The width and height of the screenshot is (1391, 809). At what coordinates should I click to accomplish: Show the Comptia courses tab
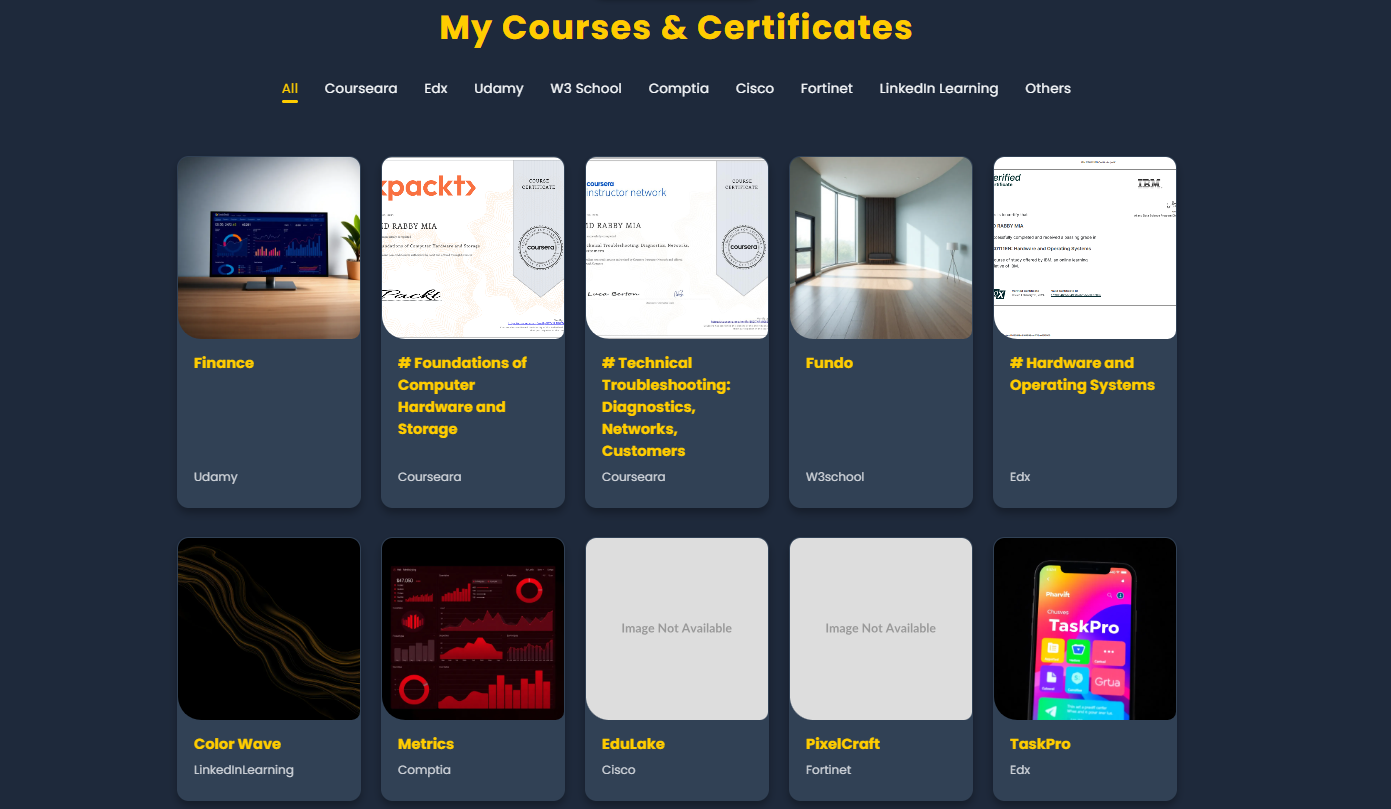pyautogui.click(x=678, y=88)
